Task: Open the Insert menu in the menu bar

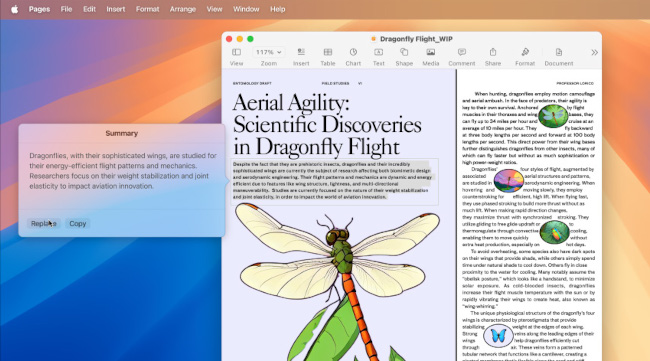Action: 116,9
